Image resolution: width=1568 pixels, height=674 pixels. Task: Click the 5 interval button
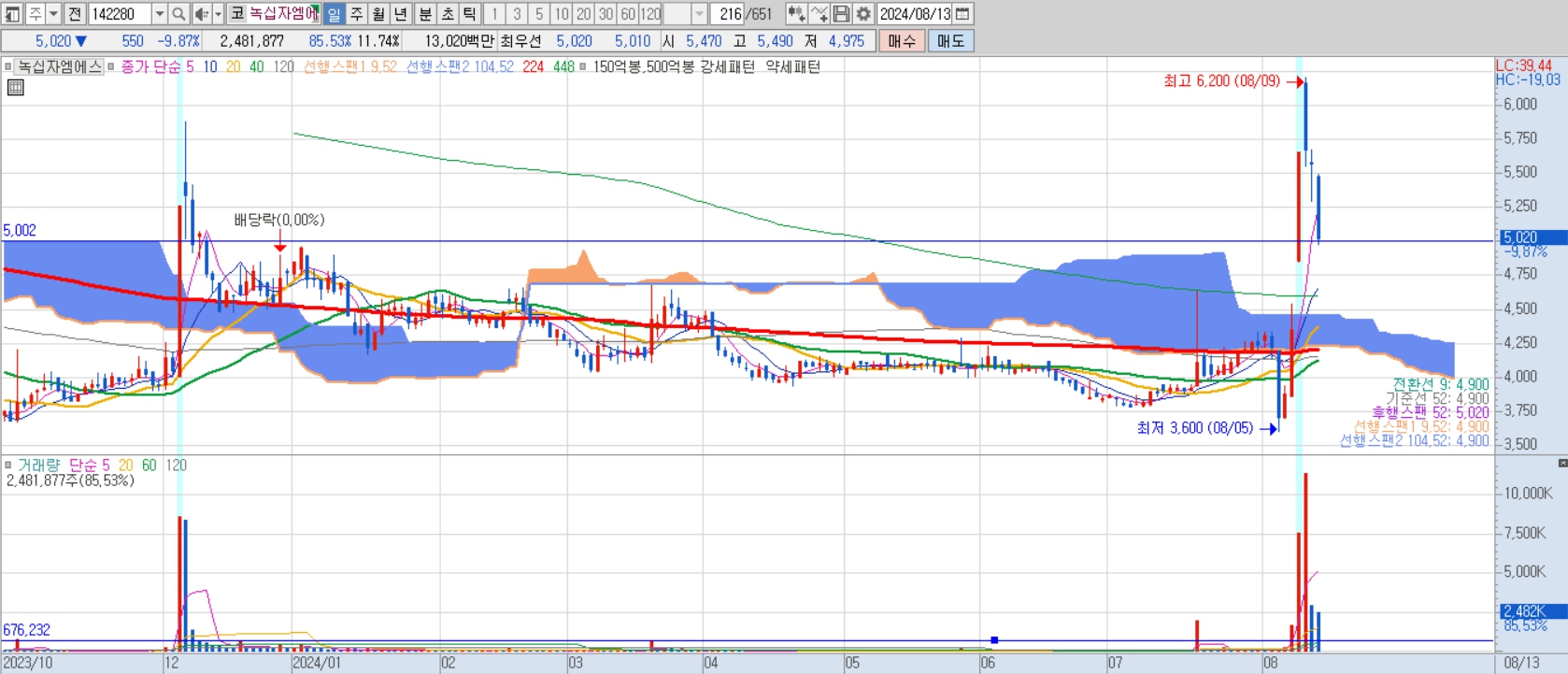click(x=539, y=14)
